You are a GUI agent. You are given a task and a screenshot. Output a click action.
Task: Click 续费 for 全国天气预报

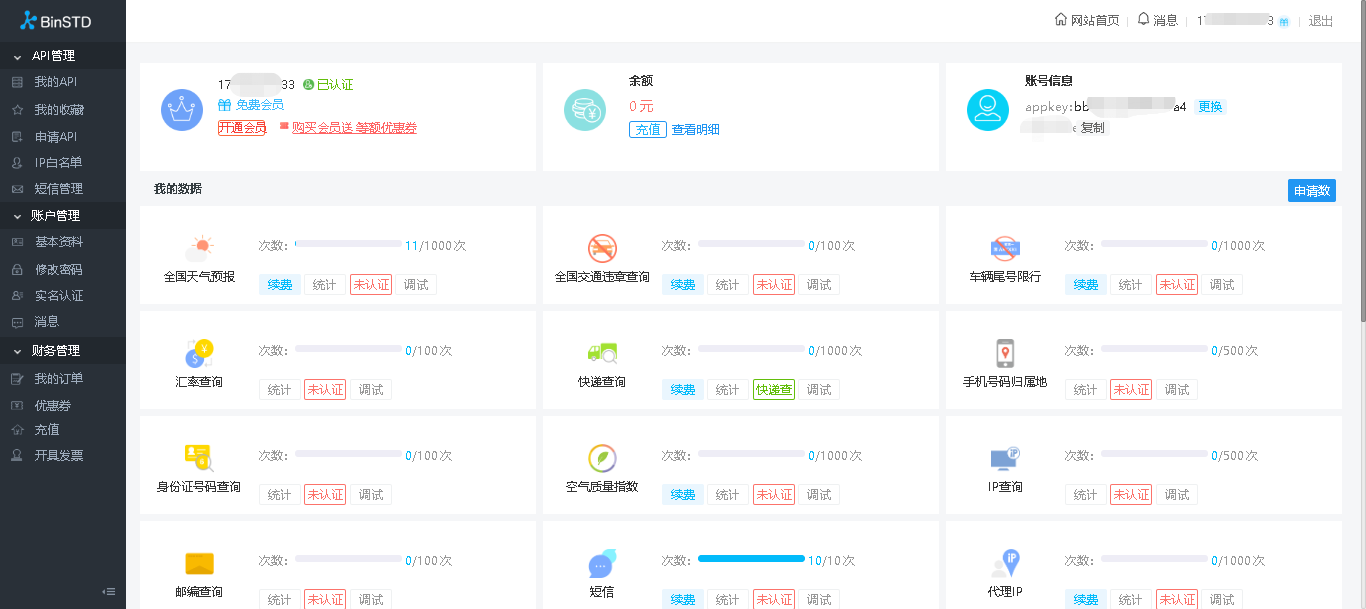coord(279,285)
